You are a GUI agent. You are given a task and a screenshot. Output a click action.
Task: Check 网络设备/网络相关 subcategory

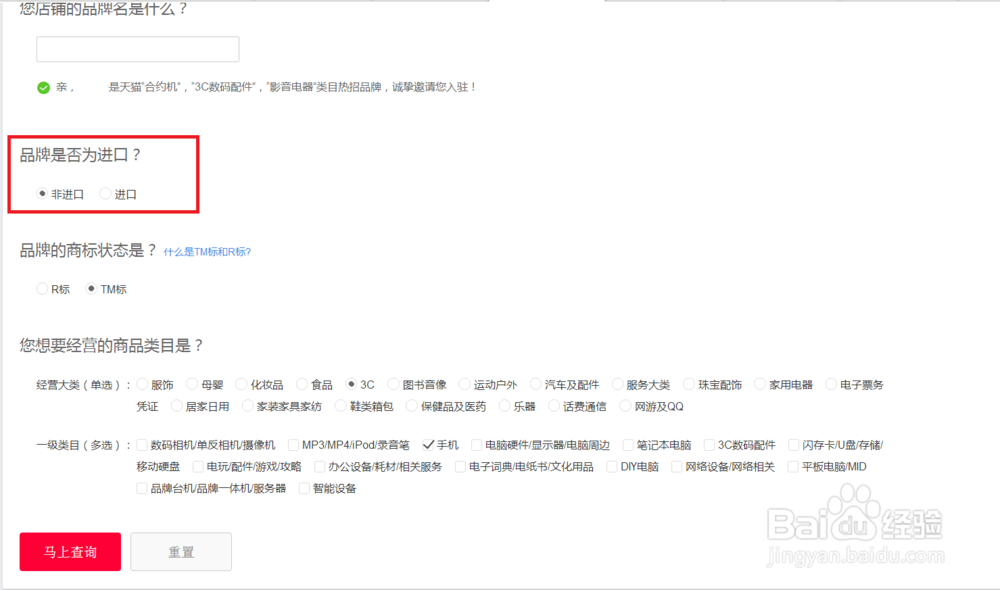[x=677, y=466]
